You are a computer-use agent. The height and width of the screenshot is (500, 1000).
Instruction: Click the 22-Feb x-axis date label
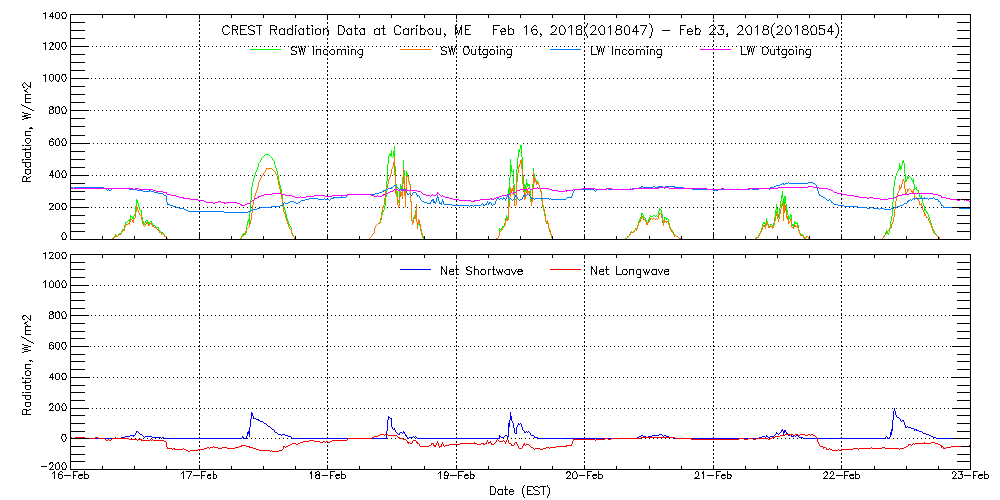pos(841,476)
